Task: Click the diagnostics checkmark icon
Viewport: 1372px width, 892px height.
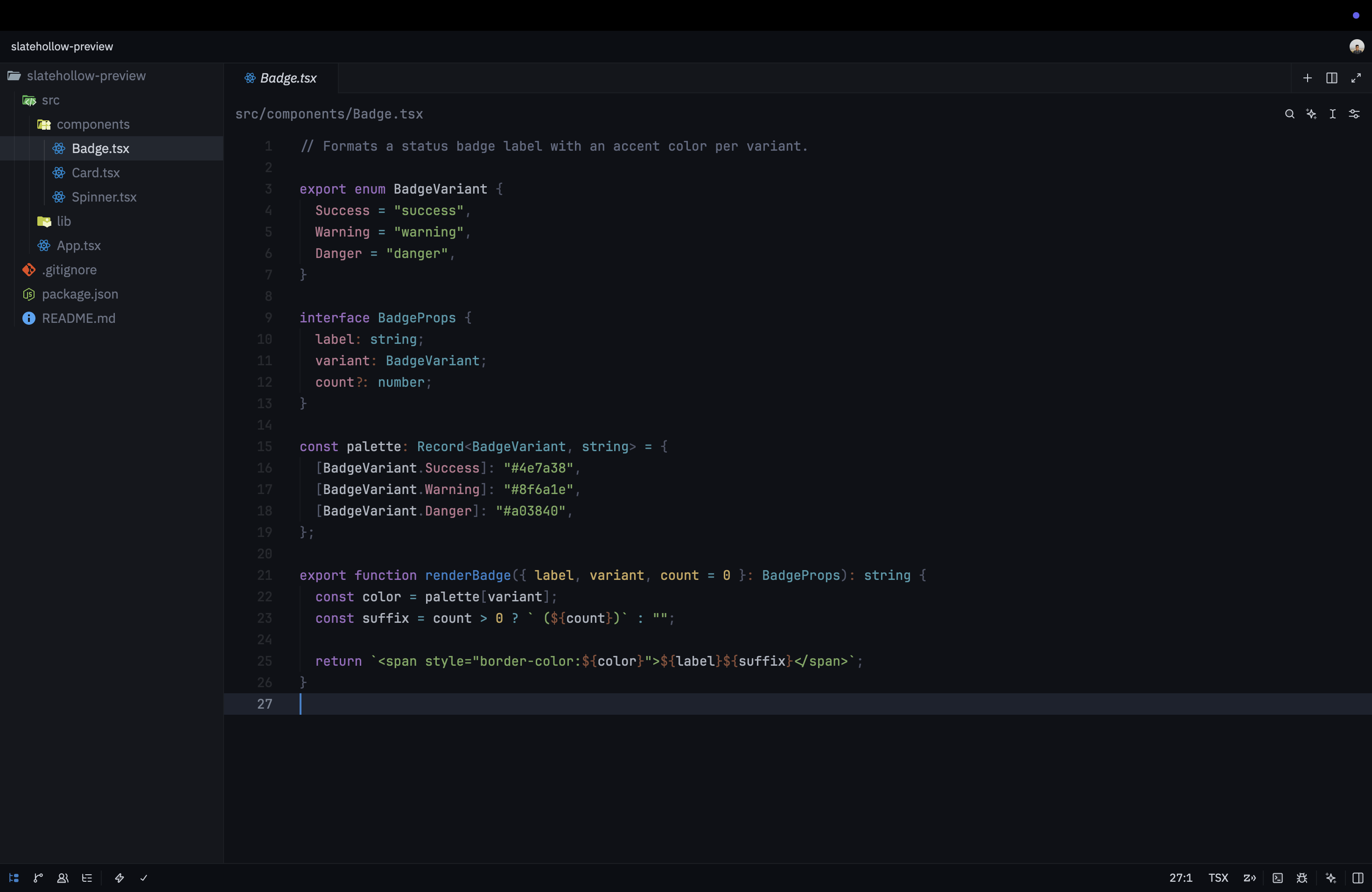Action: click(x=144, y=878)
